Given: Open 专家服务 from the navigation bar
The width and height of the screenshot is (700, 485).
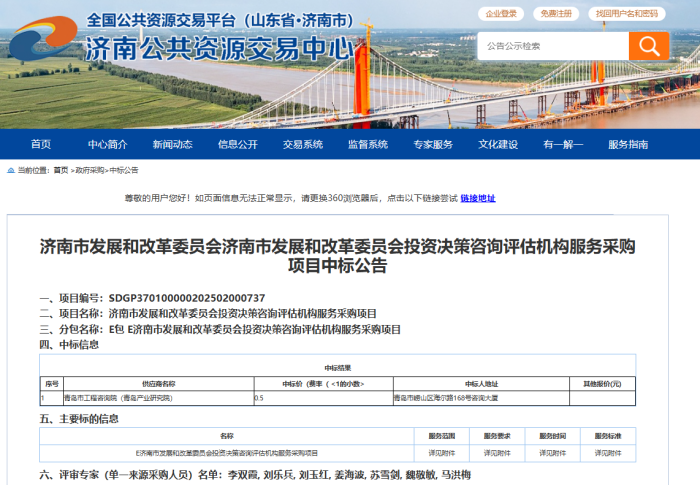Looking at the screenshot, I should (433, 144).
